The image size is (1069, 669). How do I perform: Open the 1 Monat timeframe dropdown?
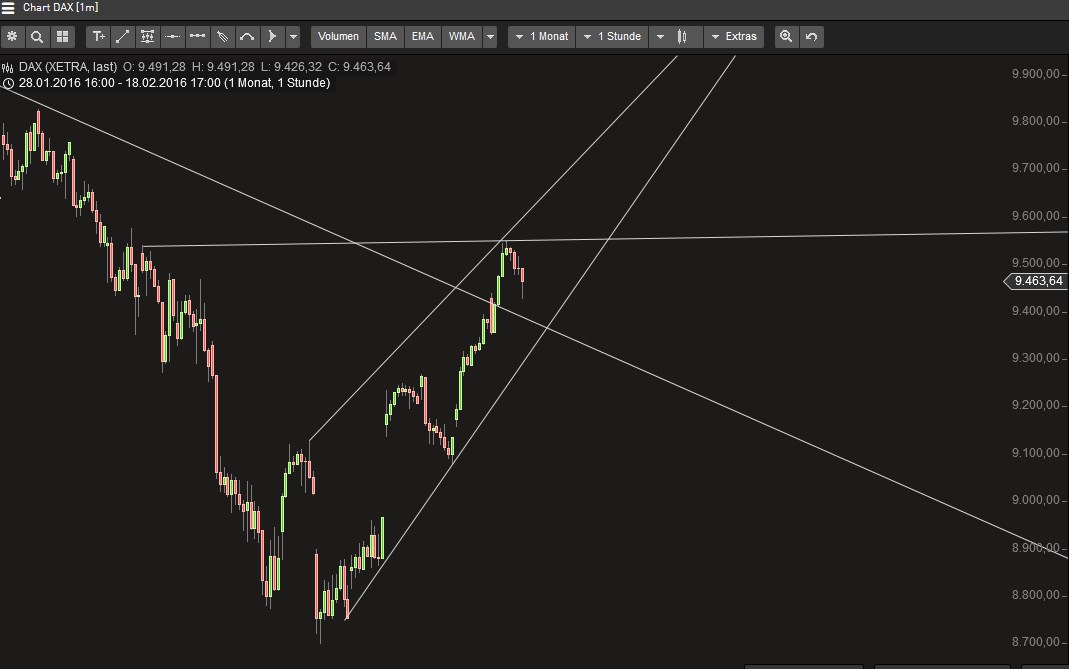coord(541,36)
